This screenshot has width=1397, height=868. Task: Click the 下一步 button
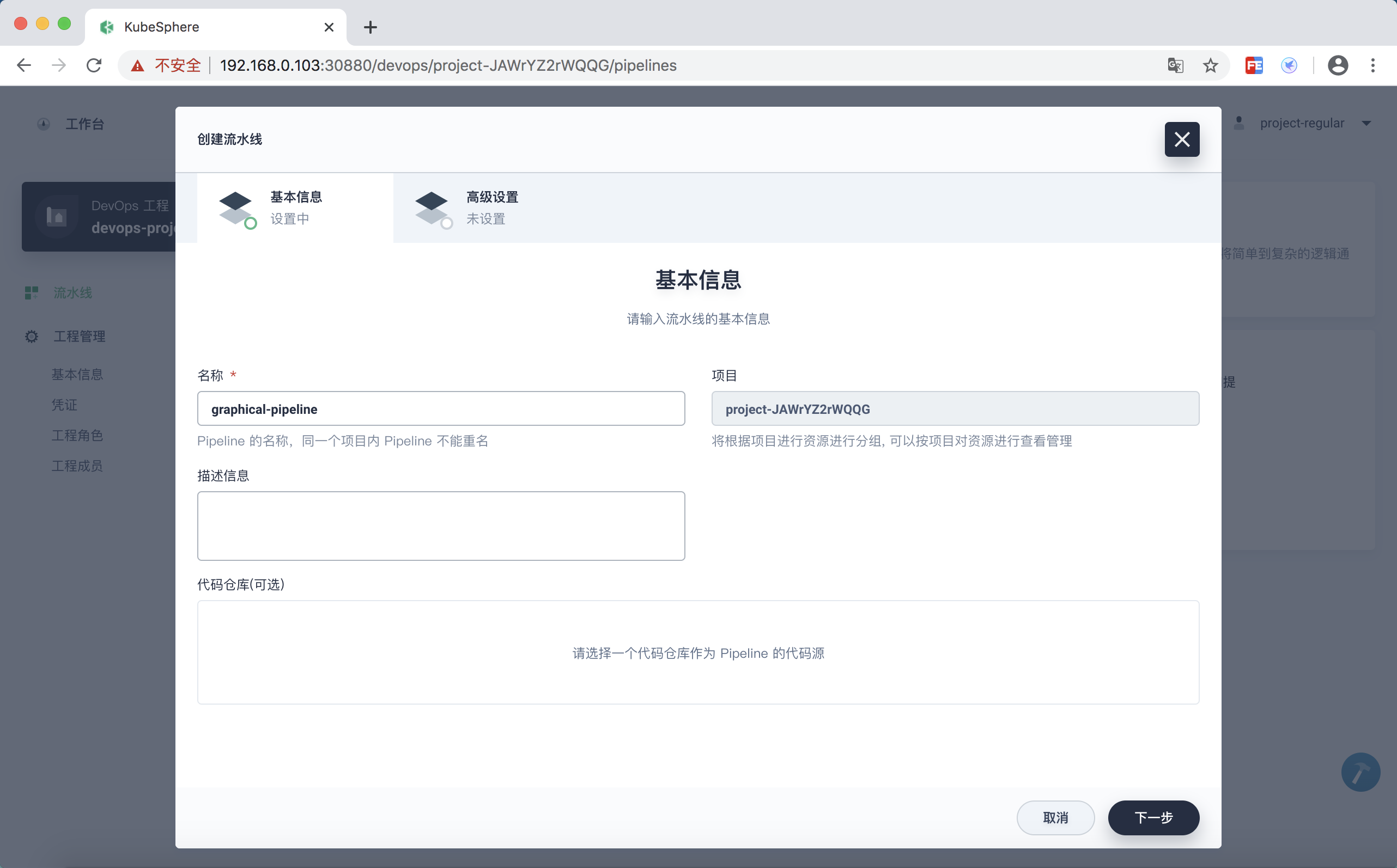1153,817
